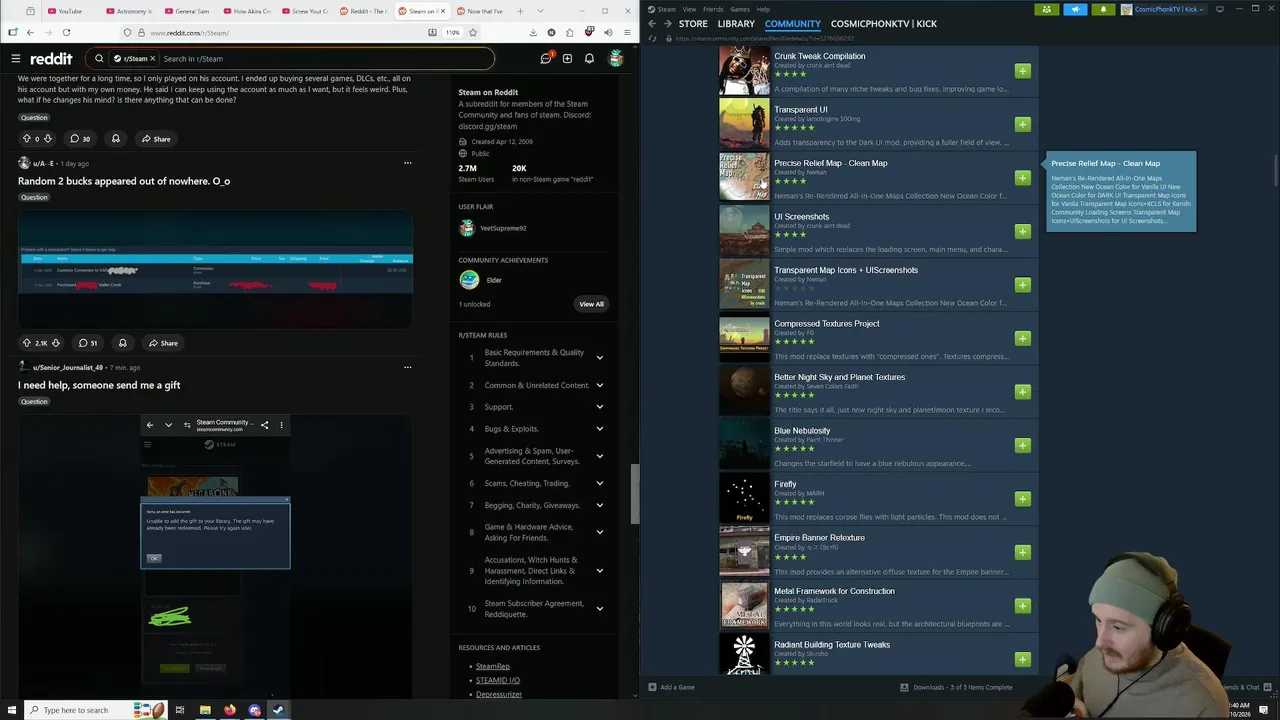
Task: Subscribe to Metal Framework for Construction mod
Action: 1022,606
